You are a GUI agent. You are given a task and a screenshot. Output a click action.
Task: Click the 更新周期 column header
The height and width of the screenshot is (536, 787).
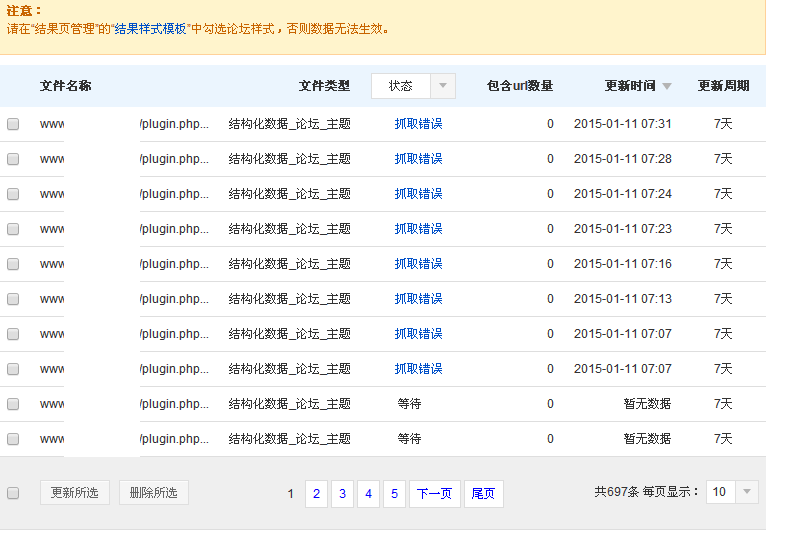pos(723,86)
